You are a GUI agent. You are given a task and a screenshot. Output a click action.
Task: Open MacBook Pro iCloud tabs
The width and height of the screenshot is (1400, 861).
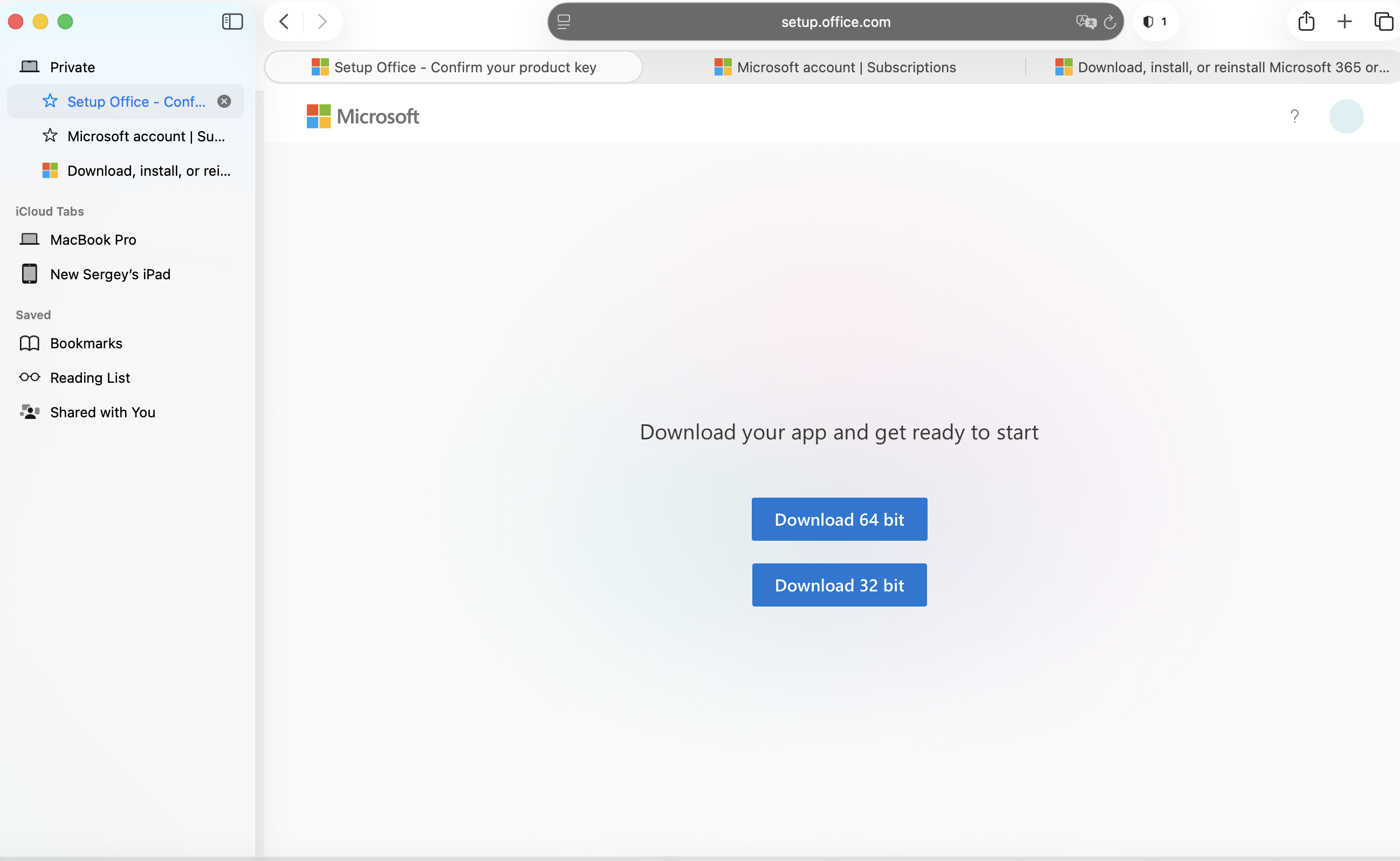coord(125,240)
